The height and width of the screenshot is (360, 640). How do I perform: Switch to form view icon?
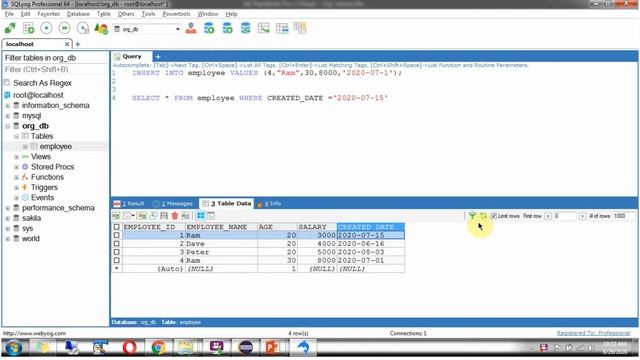[211, 216]
